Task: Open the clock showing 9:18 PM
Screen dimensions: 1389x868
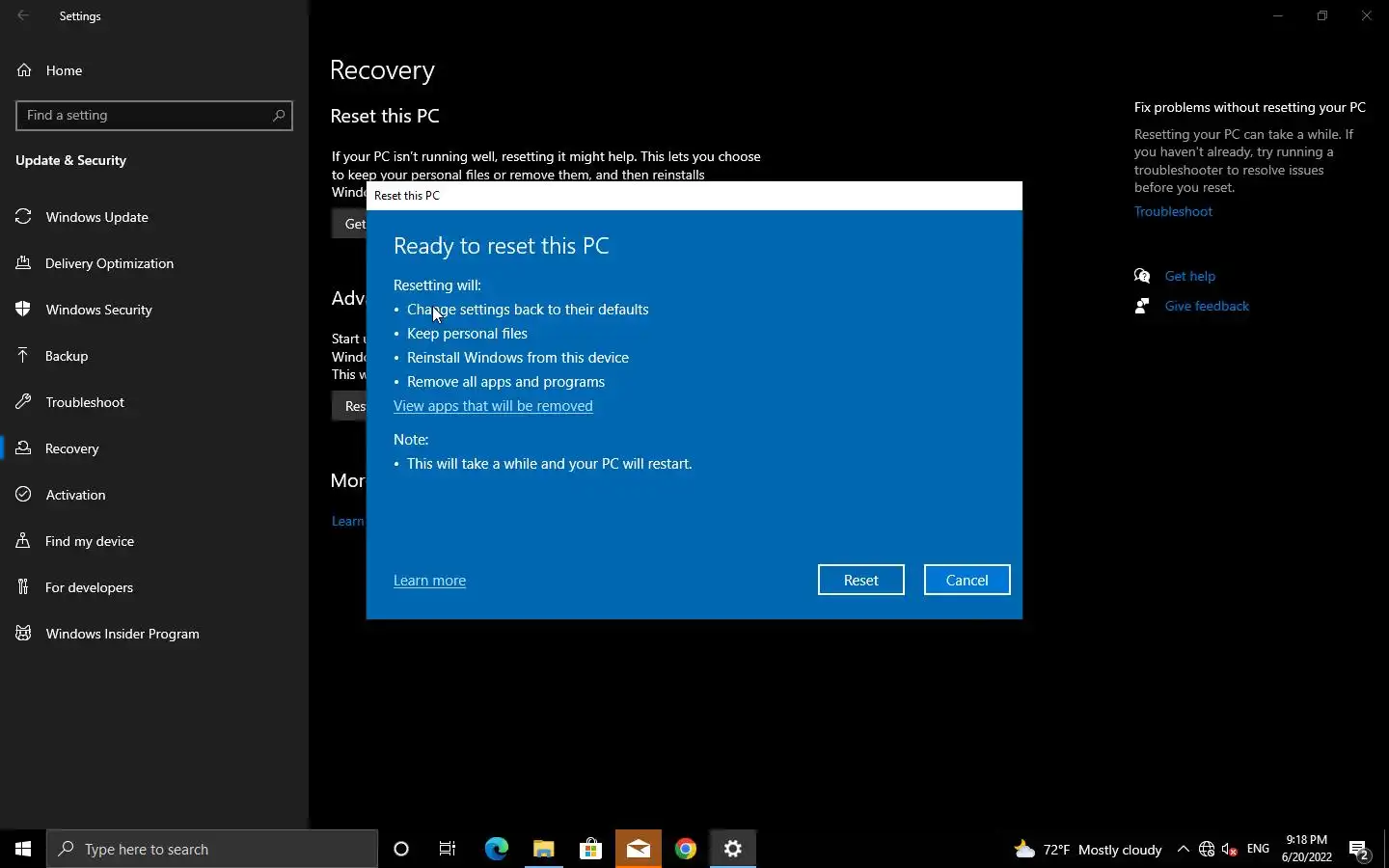Action: [x=1307, y=849]
